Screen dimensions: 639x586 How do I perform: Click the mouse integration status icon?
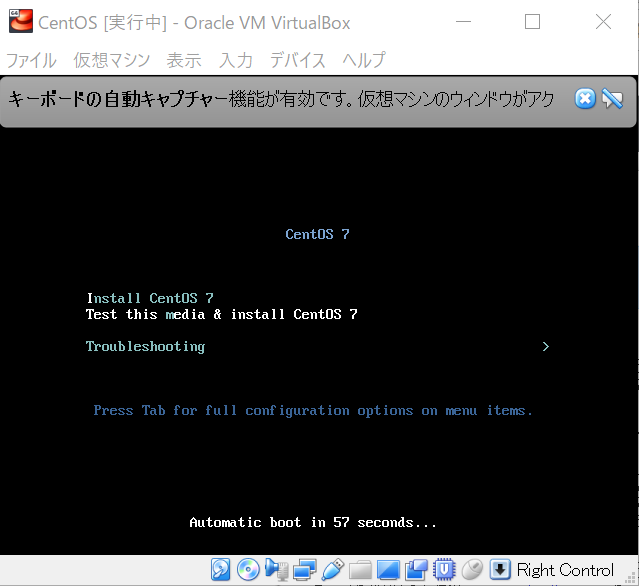472,569
